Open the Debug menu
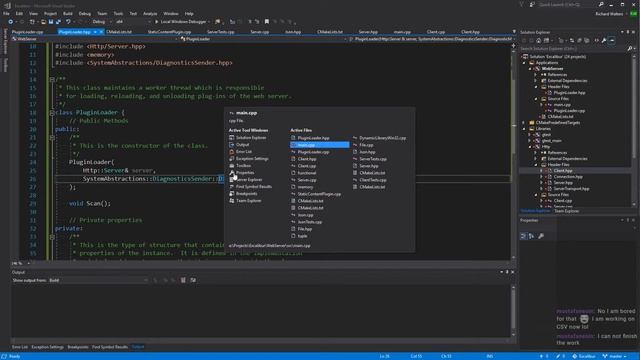 84,13
